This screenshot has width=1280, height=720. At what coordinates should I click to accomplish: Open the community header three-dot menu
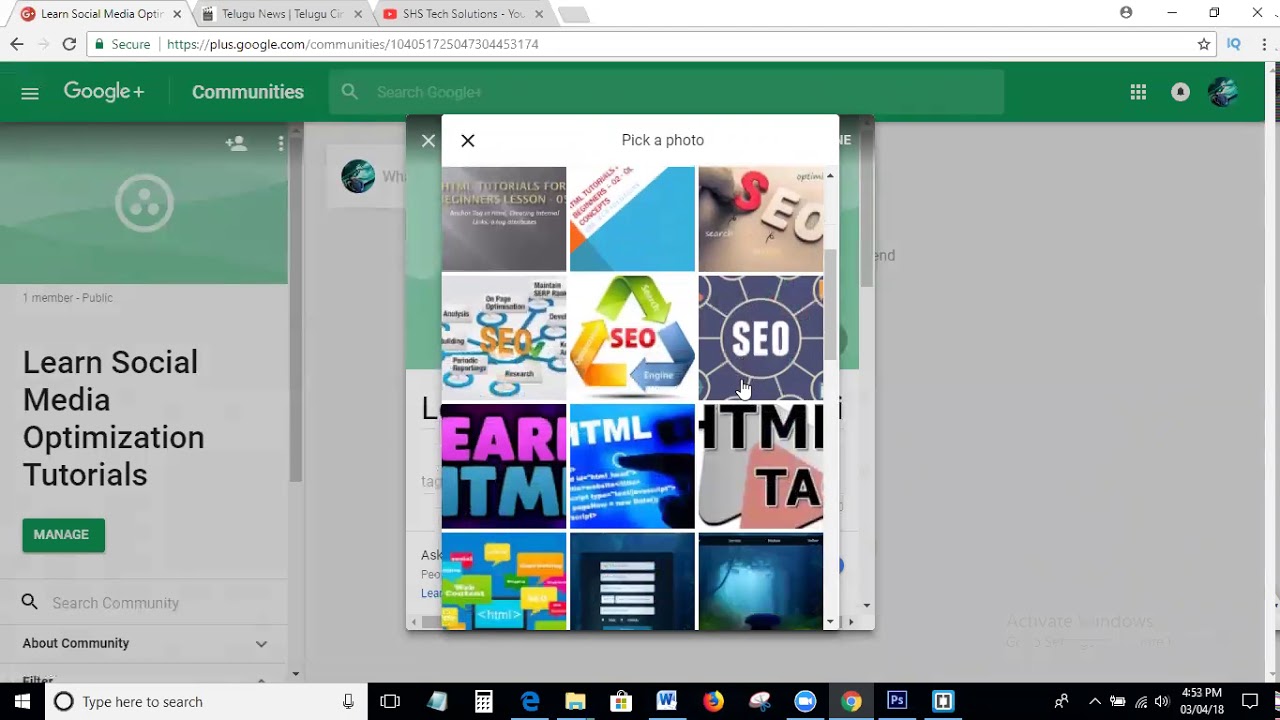click(281, 144)
